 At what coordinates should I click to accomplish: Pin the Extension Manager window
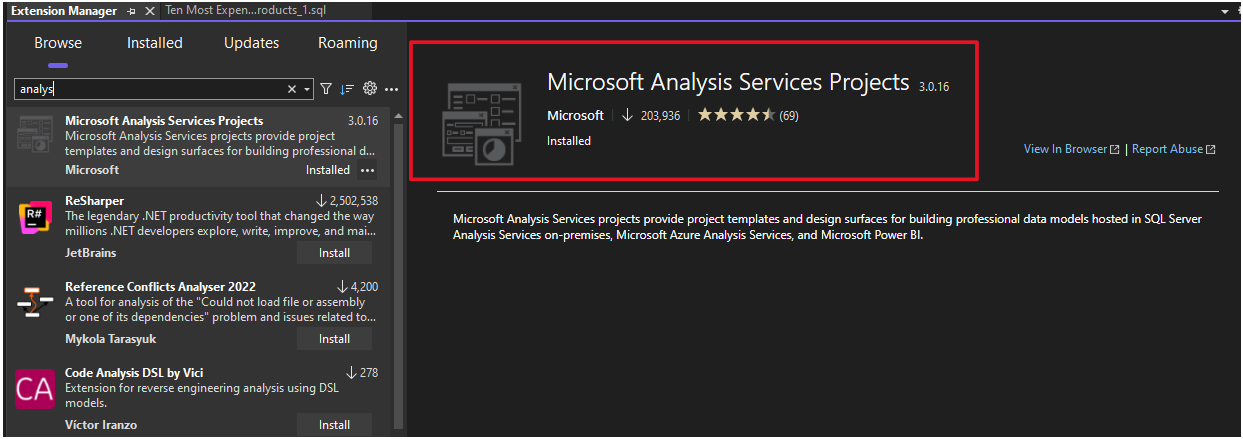click(x=132, y=11)
